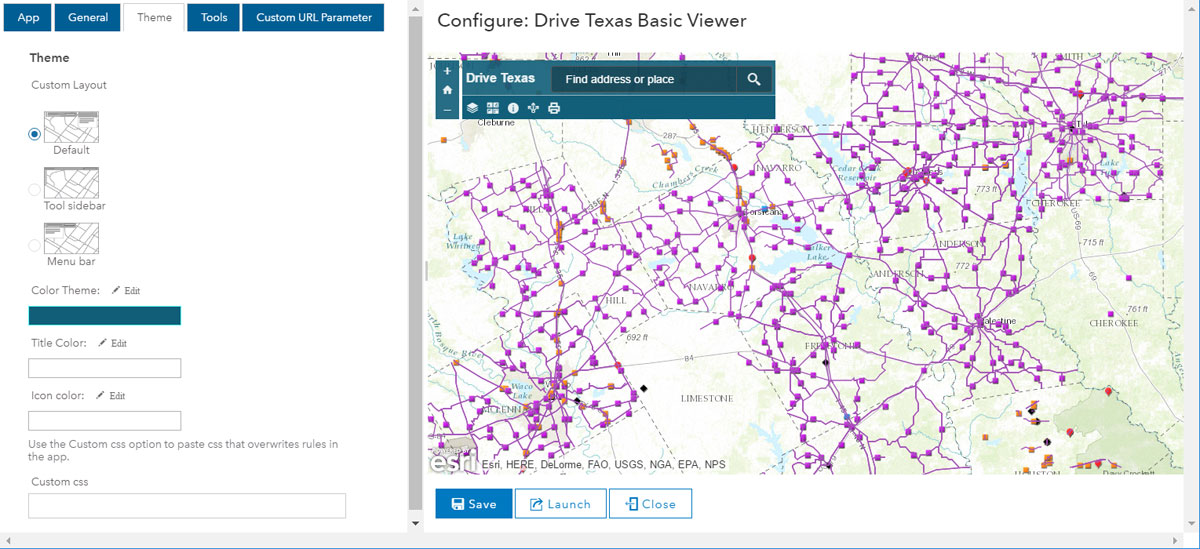Click the pencil icon next to Icon color

tap(100, 396)
